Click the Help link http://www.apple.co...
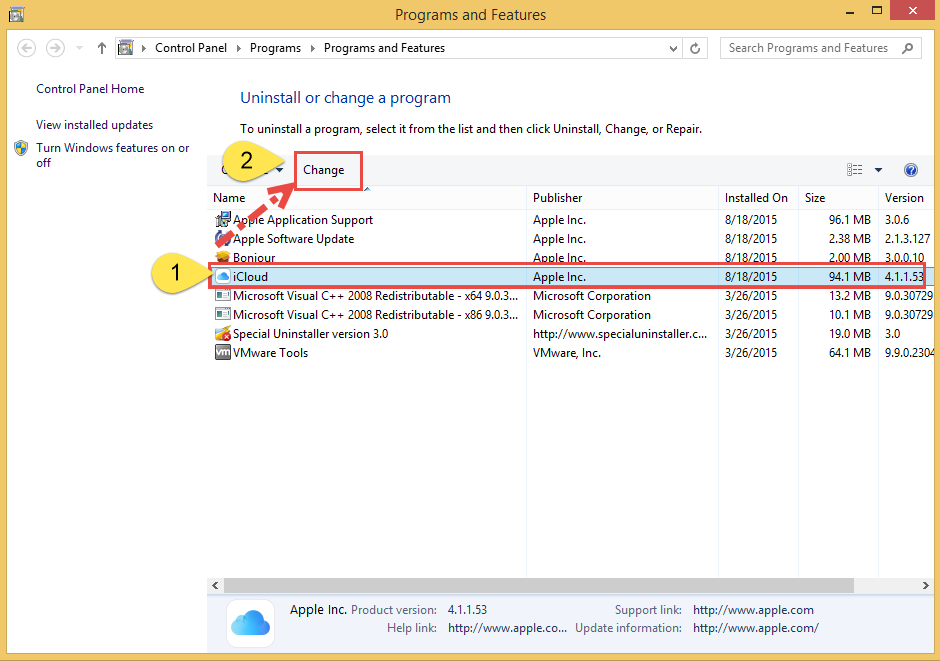Viewport: 940px width, 661px height. (x=507, y=628)
